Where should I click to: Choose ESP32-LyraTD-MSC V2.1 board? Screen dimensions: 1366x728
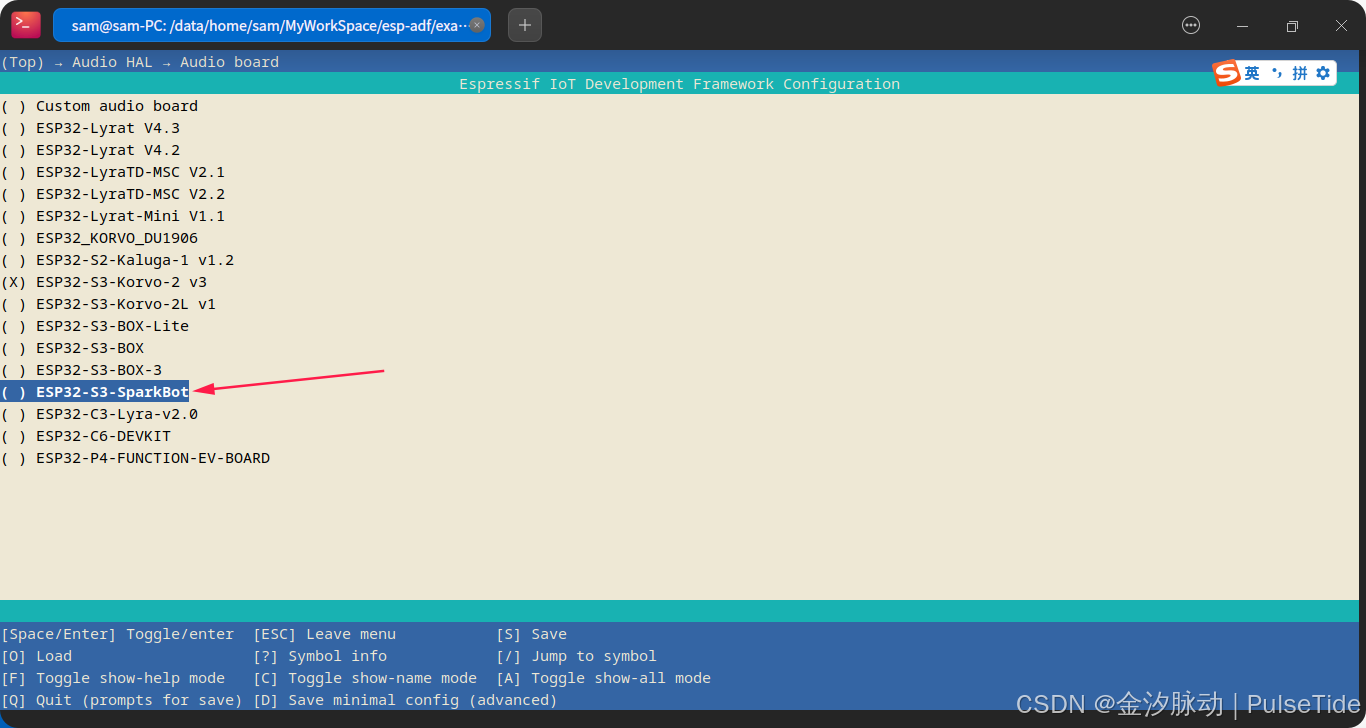coord(112,172)
